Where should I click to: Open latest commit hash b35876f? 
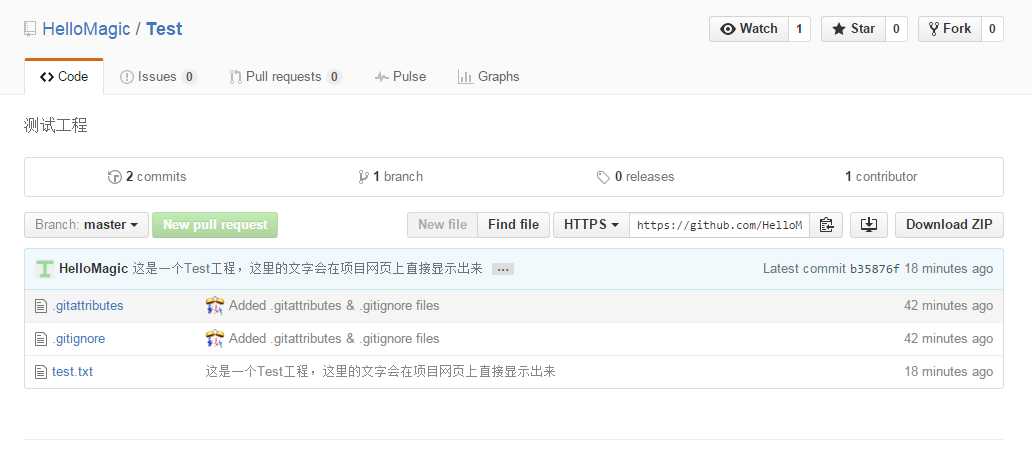[875, 269]
